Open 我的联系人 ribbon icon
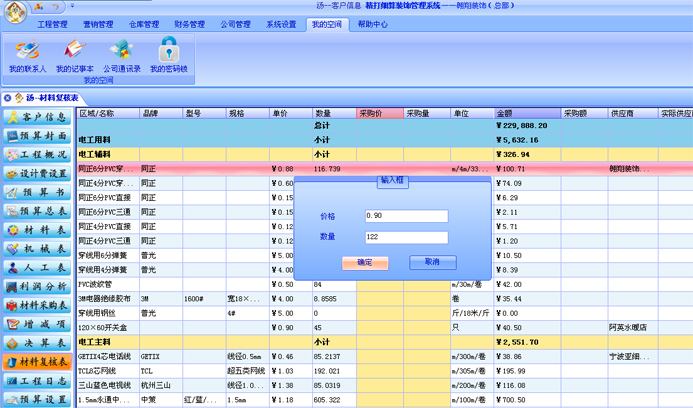693x408 pixels. [27, 57]
